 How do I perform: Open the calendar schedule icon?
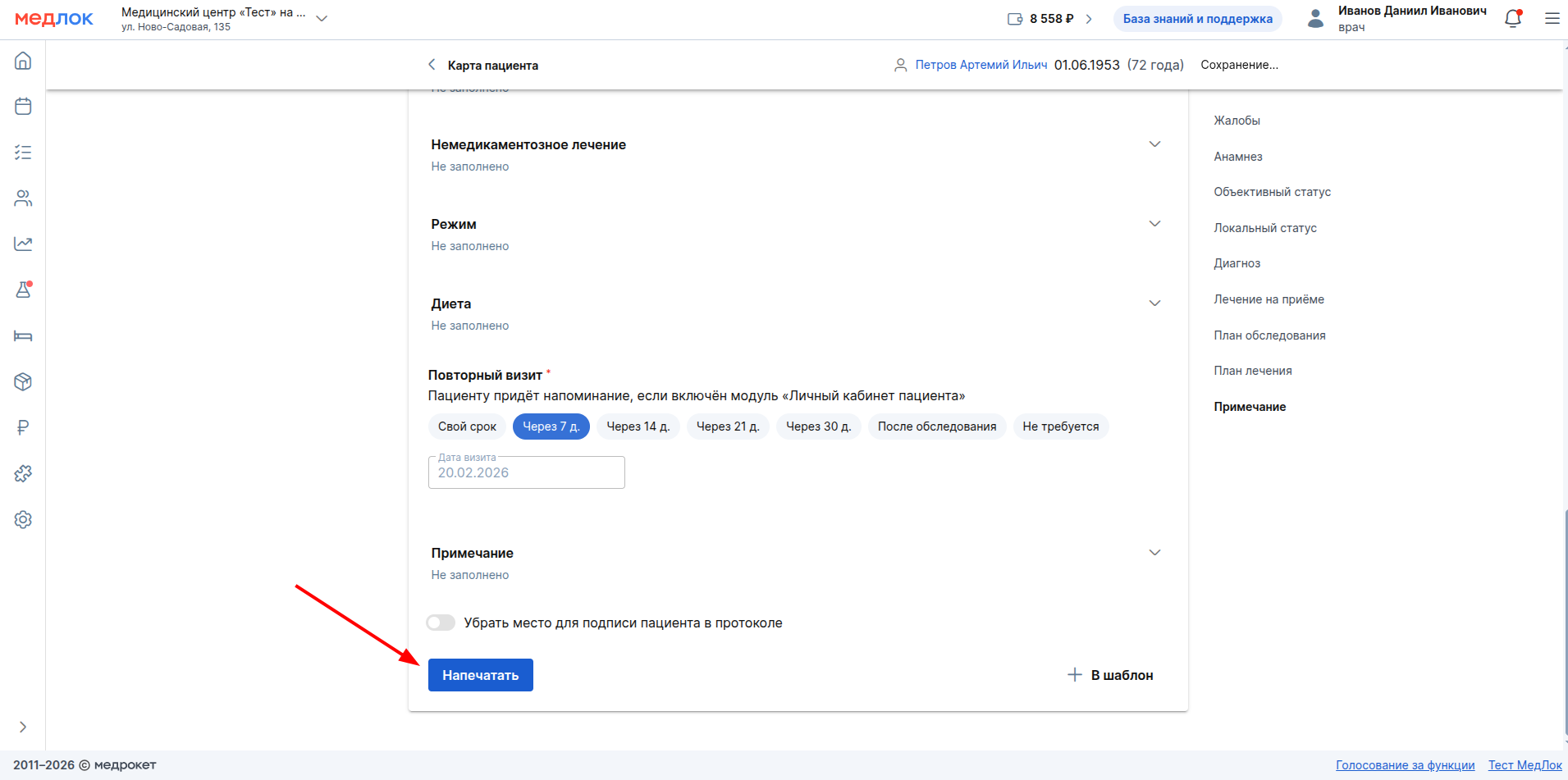click(23, 107)
